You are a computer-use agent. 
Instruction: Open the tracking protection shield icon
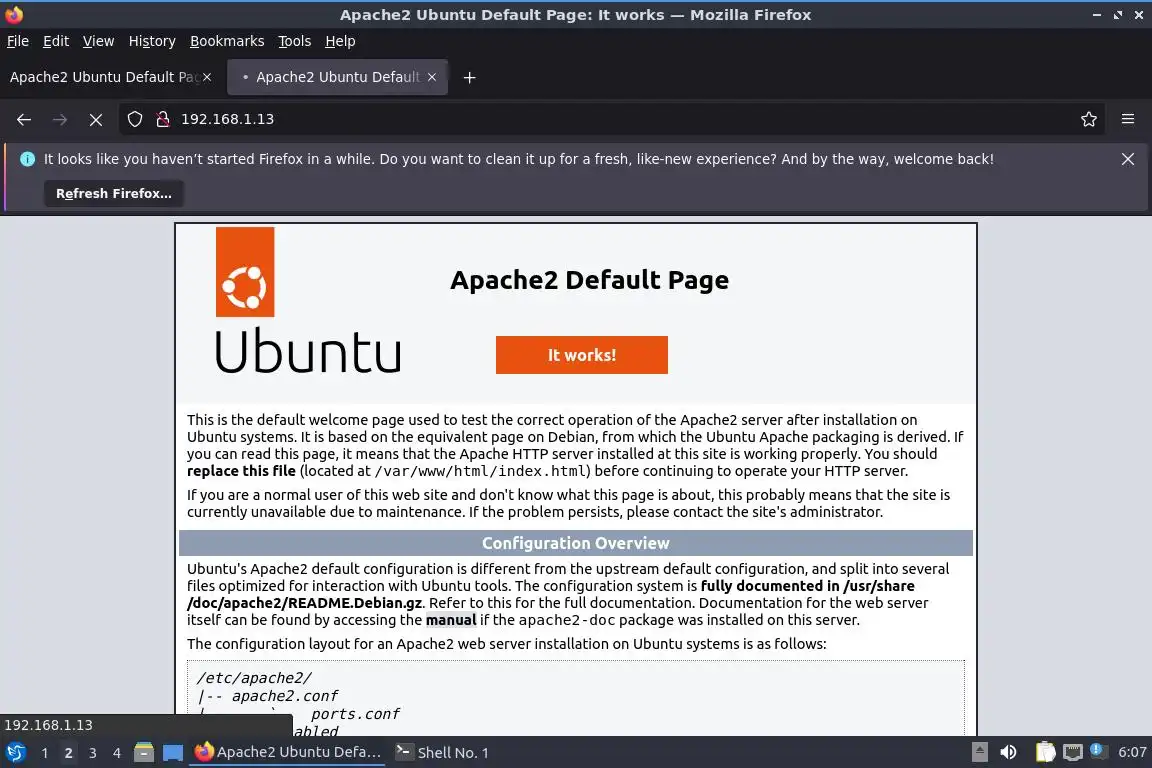(134, 119)
